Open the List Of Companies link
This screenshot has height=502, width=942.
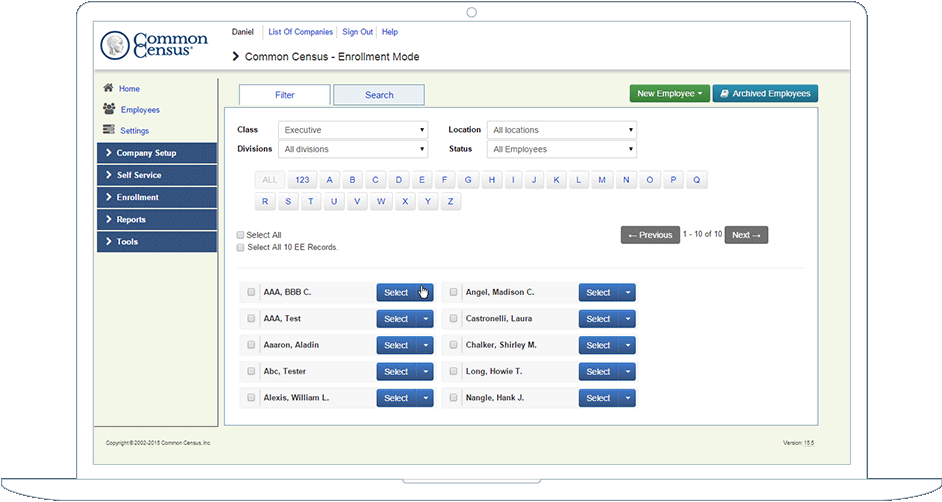(x=300, y=32)
